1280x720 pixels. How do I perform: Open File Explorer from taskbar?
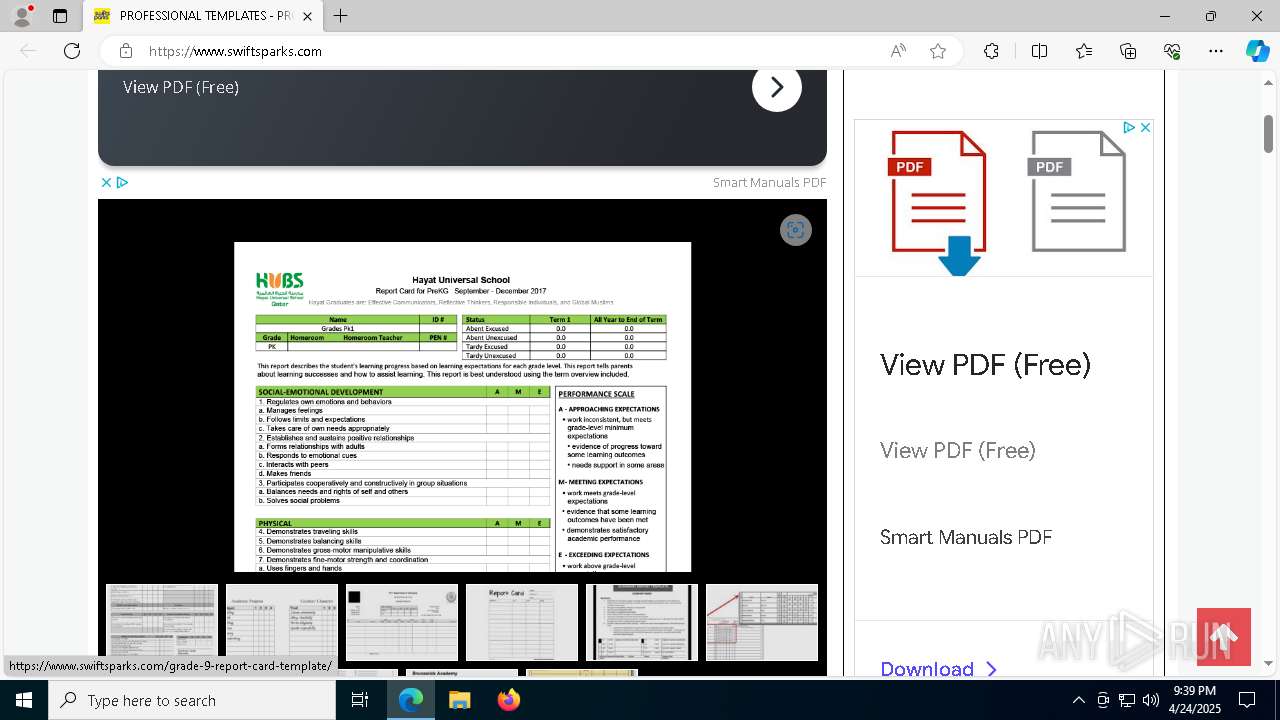pyautogui.click(x=459, y=700)
